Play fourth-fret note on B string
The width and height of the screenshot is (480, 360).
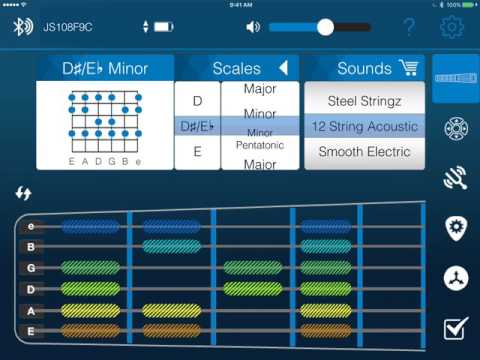click(x=326, y=247)
